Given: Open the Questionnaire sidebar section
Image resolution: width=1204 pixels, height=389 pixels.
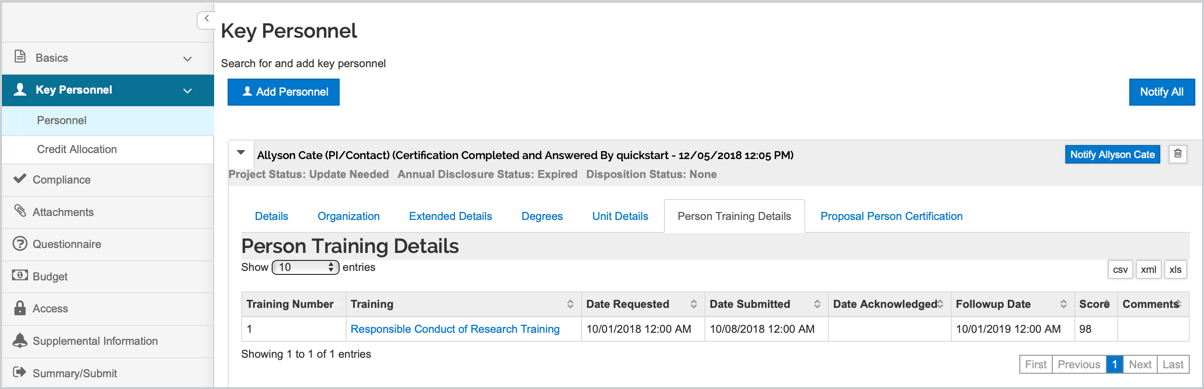Looking at the screenshot, I should tap(107, 244).
